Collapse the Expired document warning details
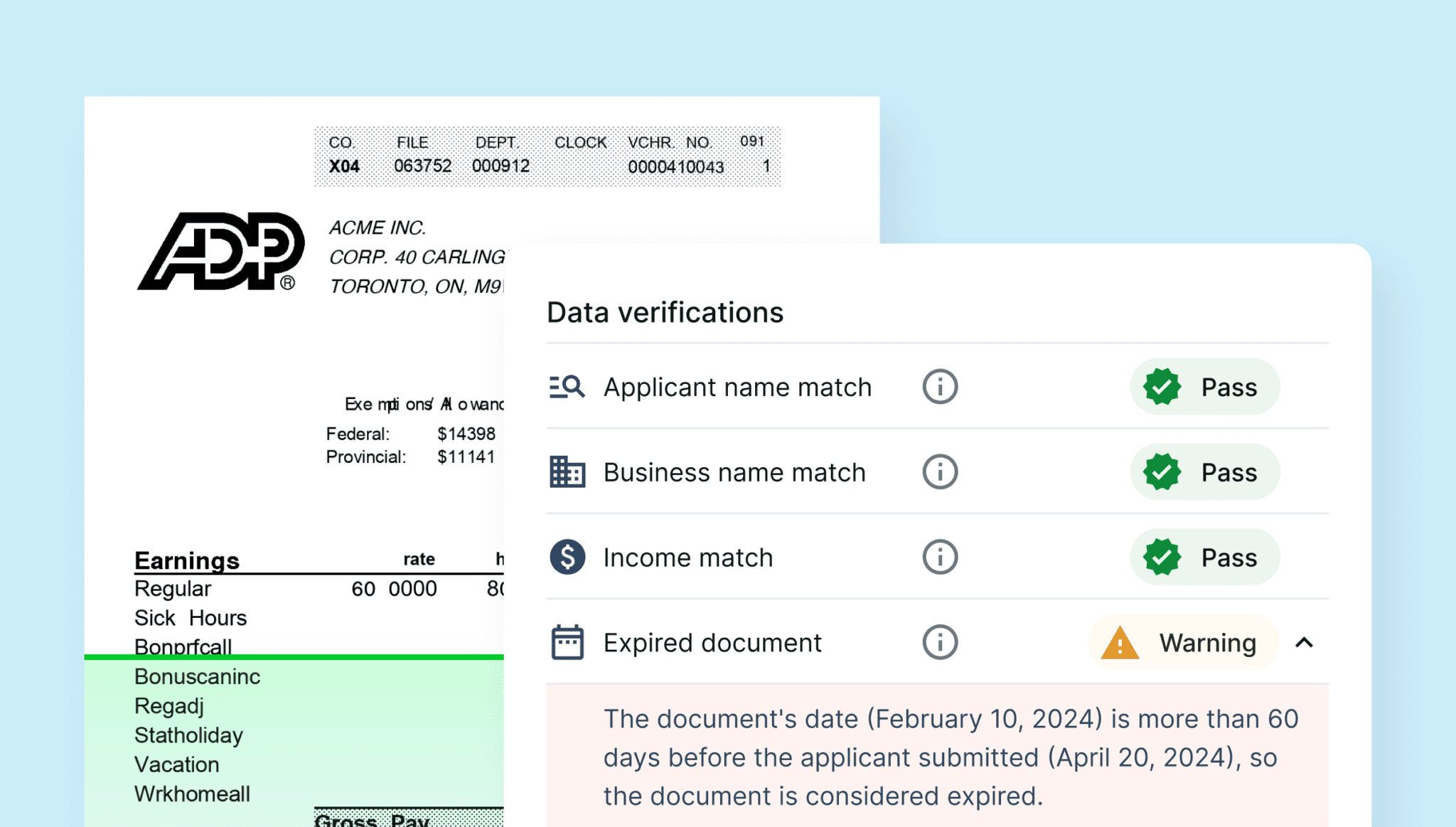The height and width of the screenshot is (827, 1456). pos(1305,642)
